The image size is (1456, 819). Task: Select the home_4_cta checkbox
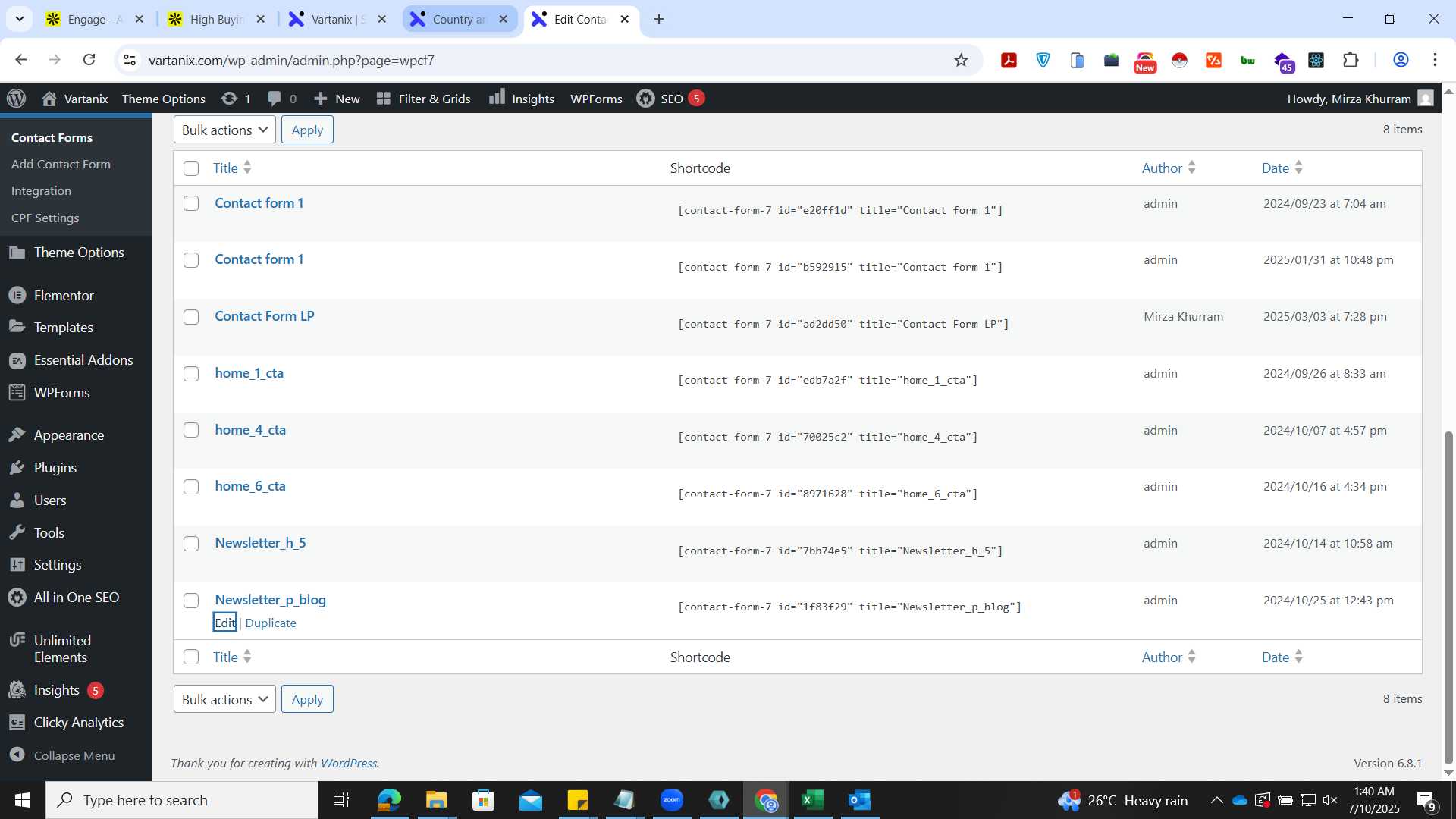[x=191, y=430]
